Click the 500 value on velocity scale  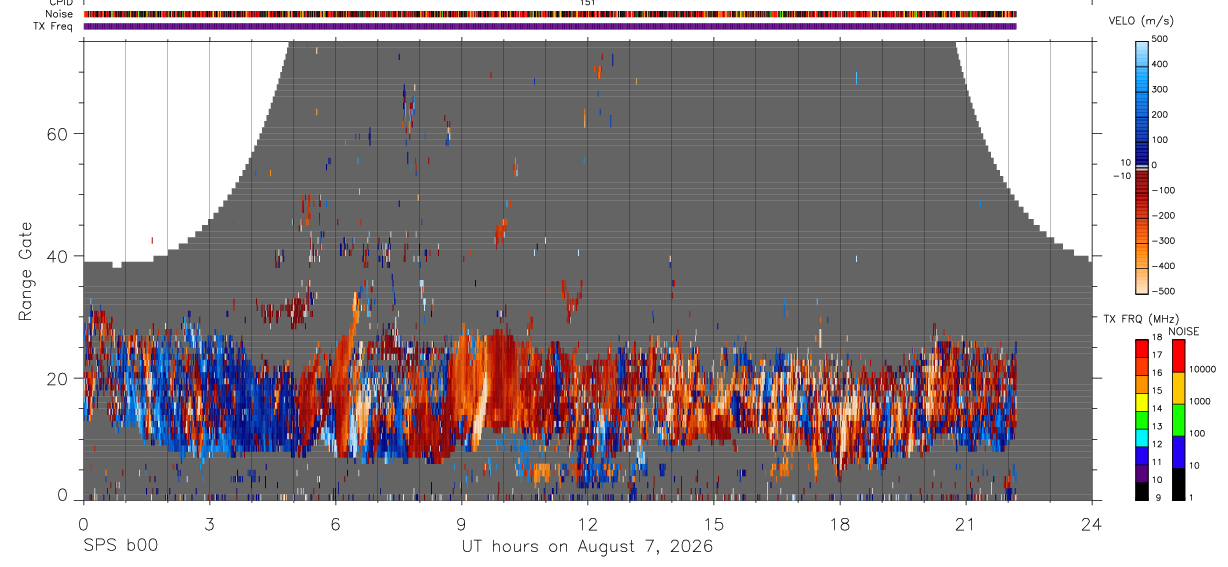click(1162, 39)
